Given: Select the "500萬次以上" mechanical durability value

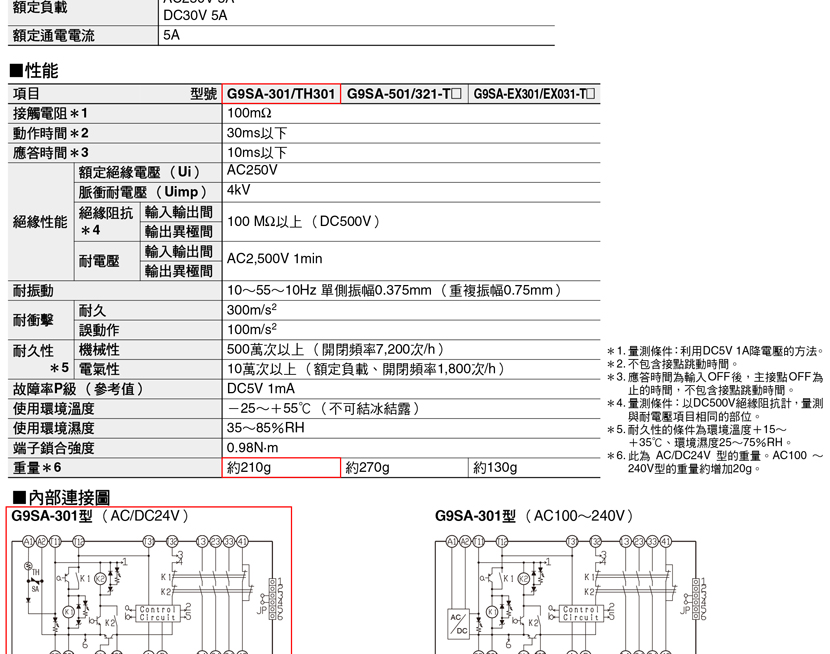Looking at the screenshot, I should [266, 350].
